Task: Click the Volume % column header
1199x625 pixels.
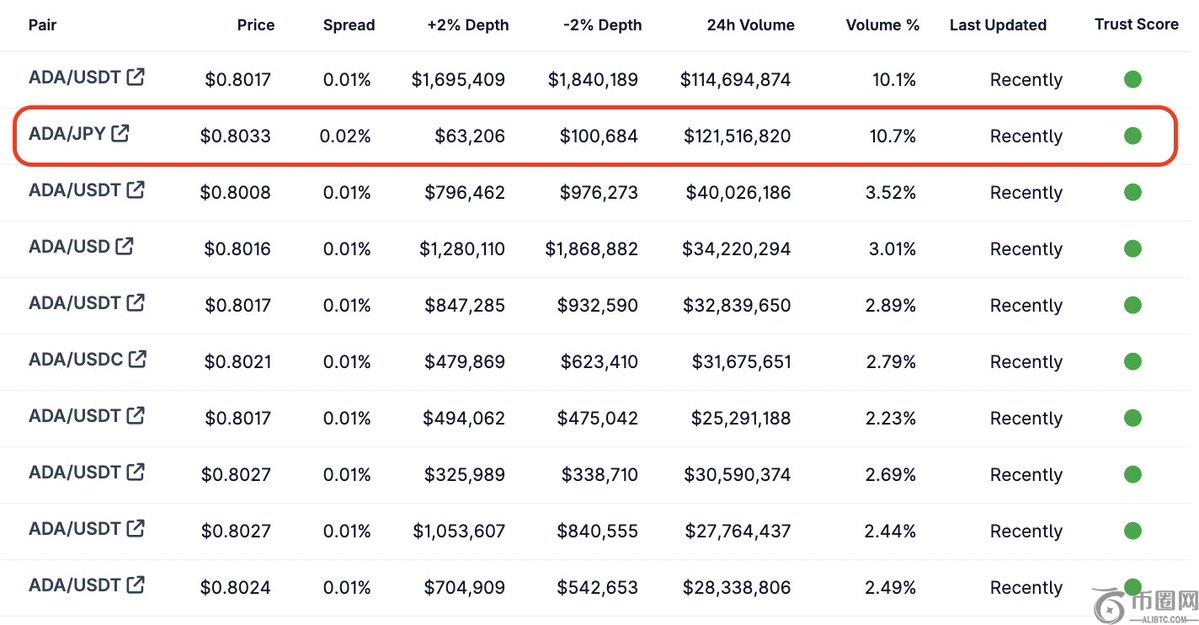Action: click(882, 25)
